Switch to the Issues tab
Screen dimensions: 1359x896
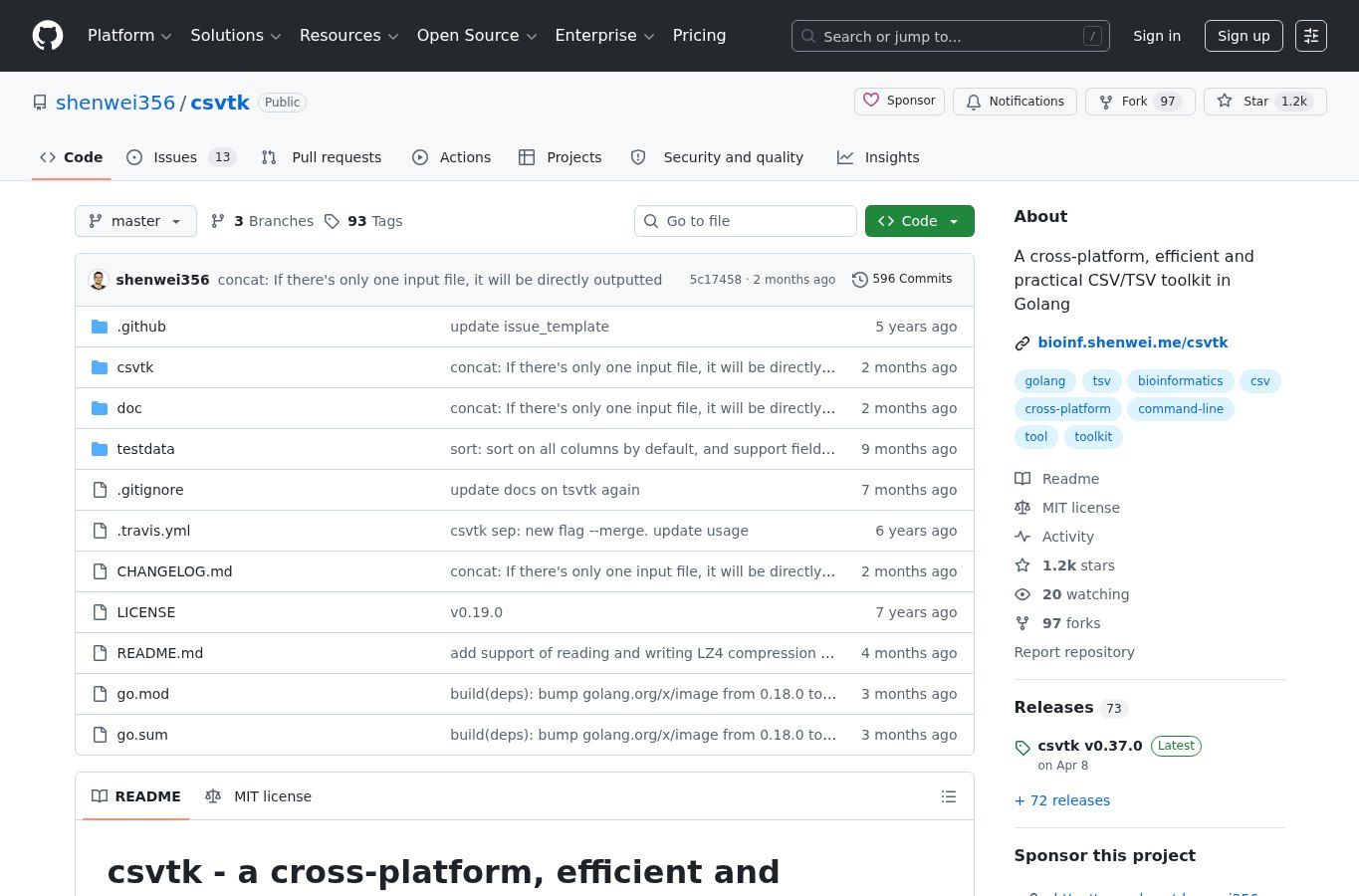point(180,157)
